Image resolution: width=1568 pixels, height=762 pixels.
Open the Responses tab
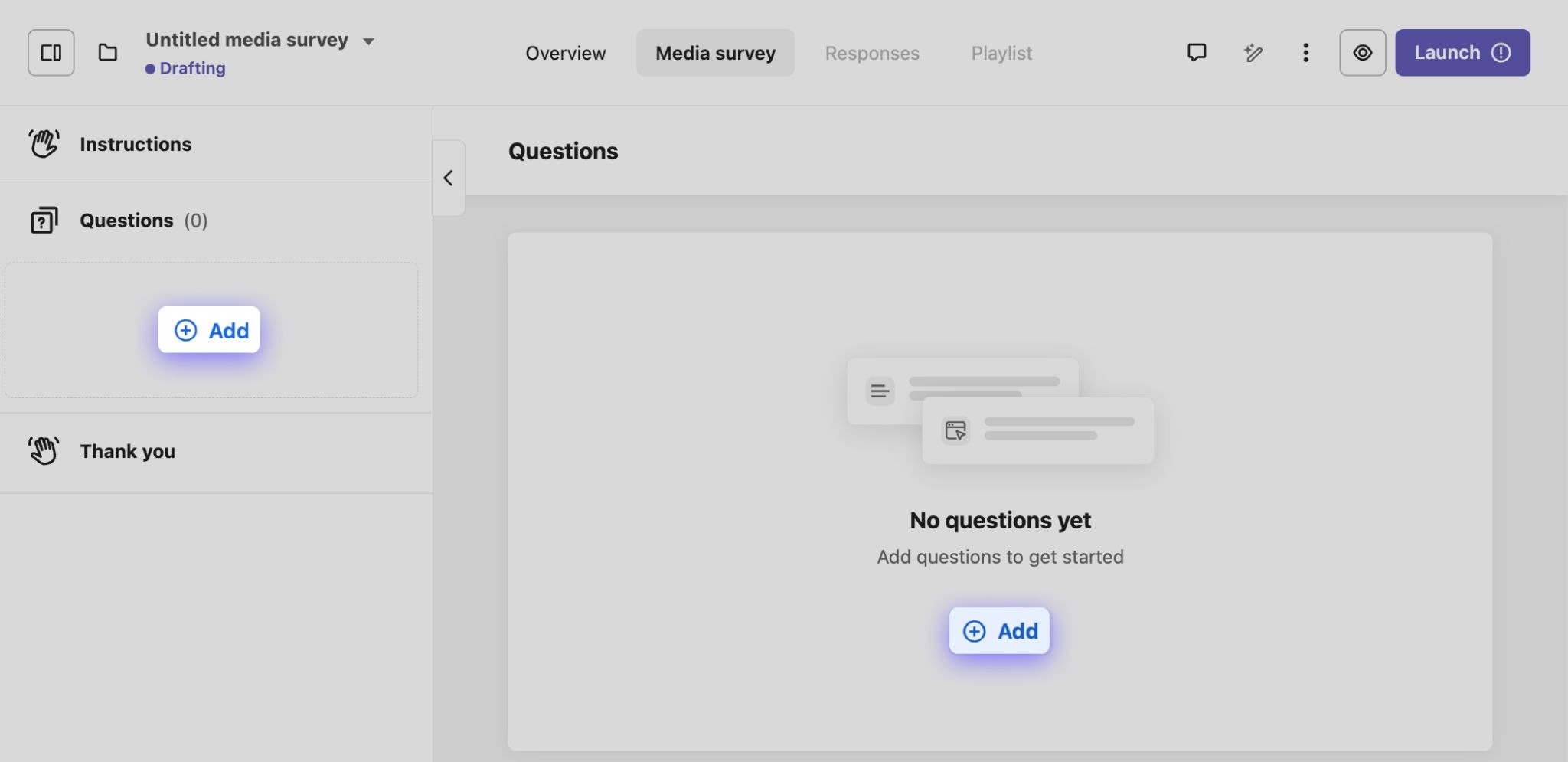871,53
